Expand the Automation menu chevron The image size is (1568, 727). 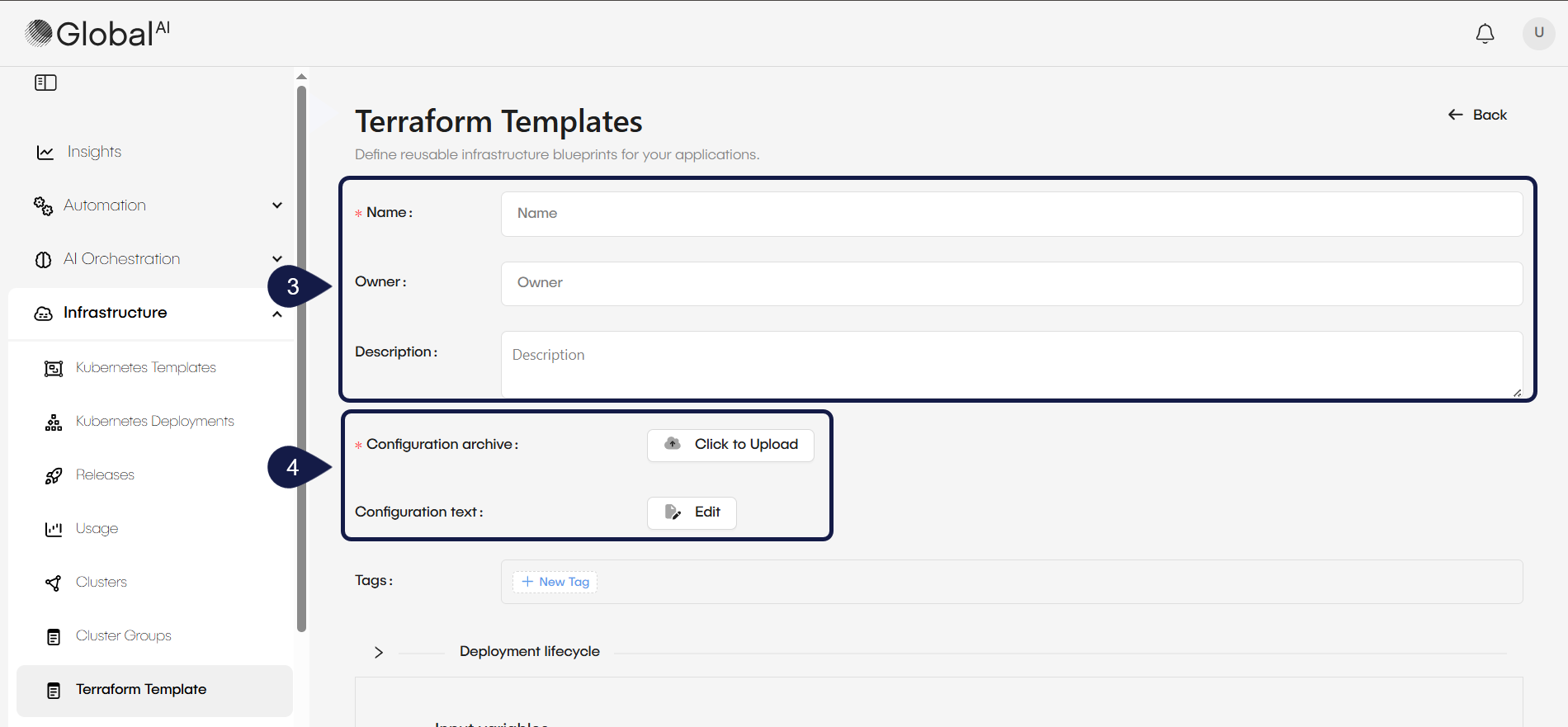click(x=277, y=205)
